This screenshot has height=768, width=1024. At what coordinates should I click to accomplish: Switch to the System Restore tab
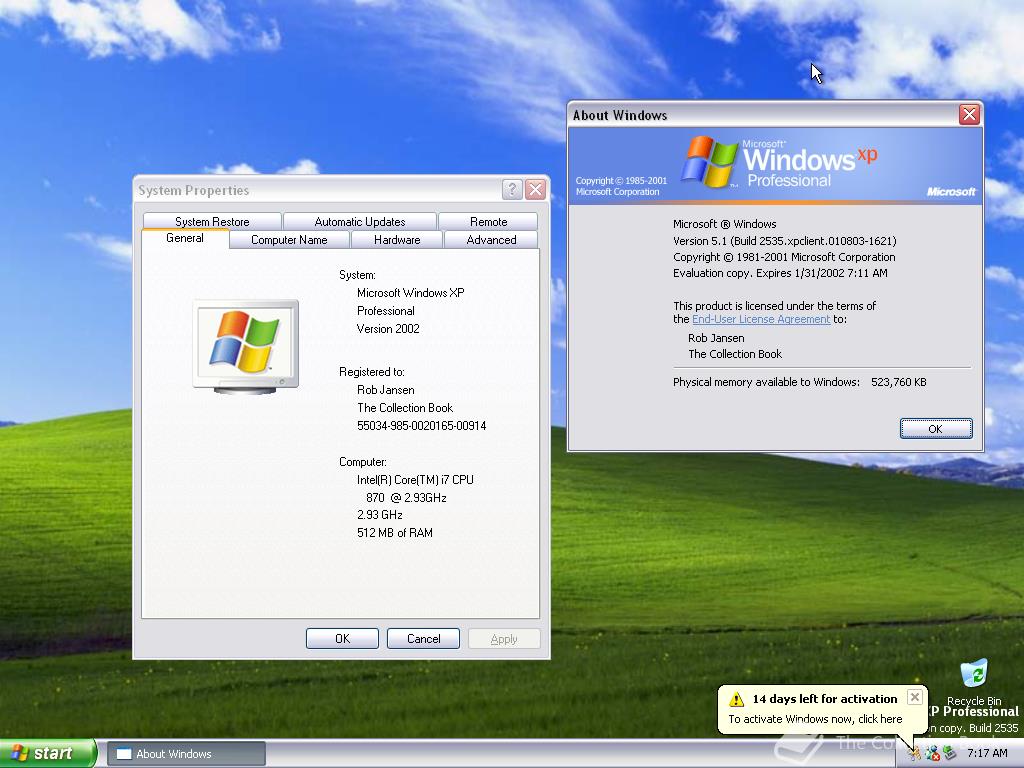[212, 221]
